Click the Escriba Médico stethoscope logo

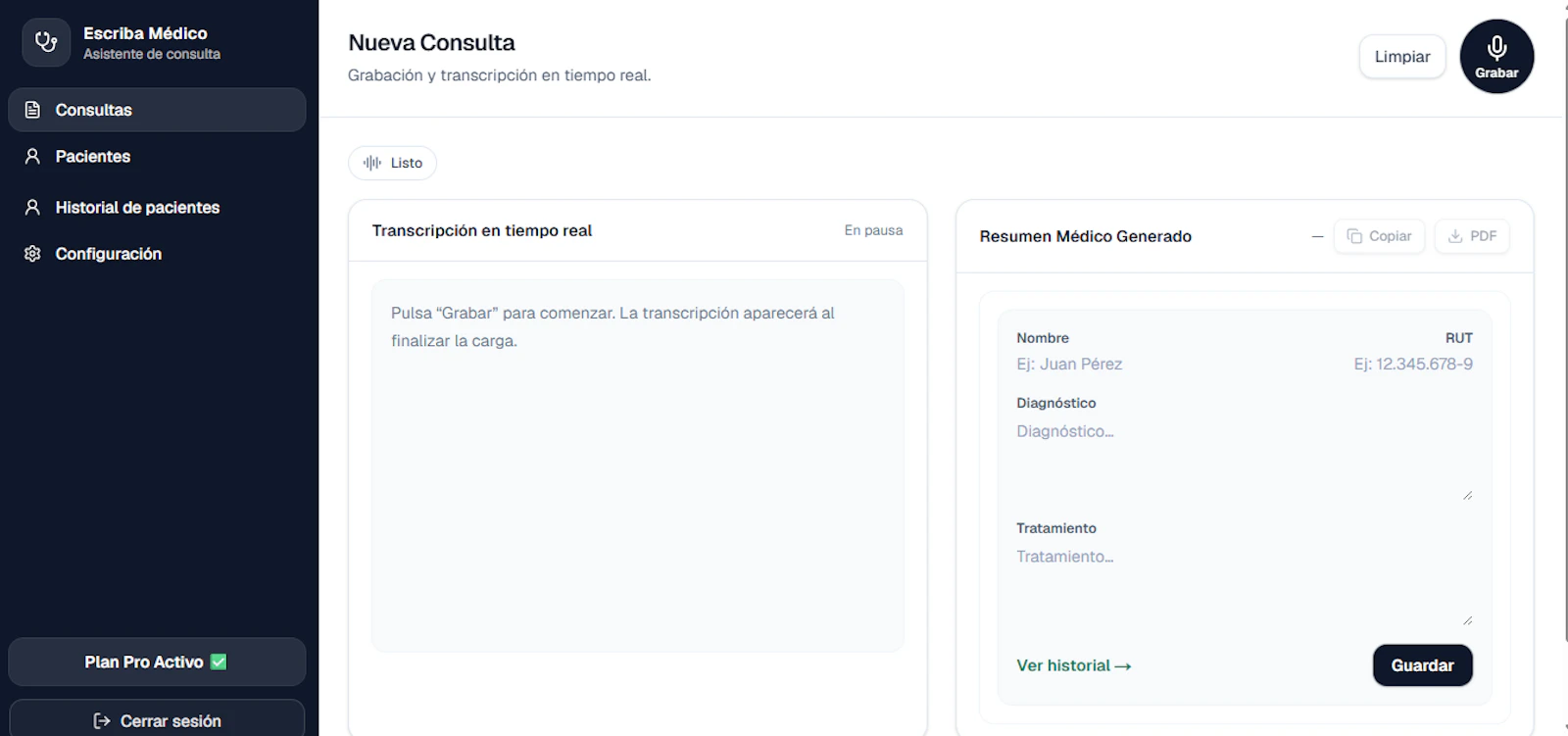coord(46,42)
